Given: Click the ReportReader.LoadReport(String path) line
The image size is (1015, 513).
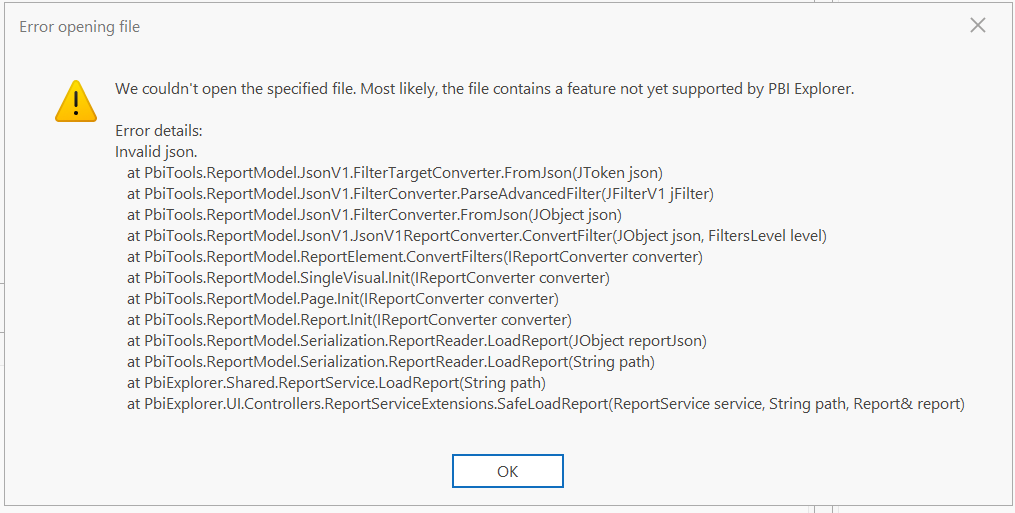Looking at the screenshot, I should click(x=391, y=362).
